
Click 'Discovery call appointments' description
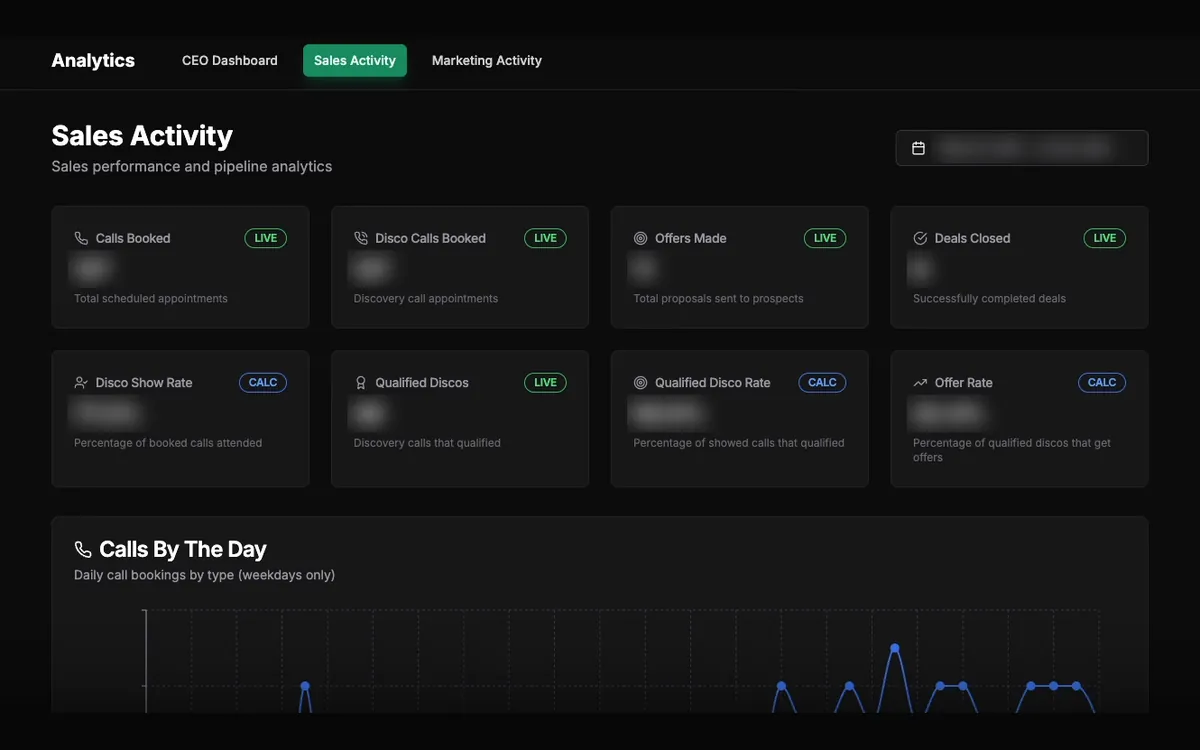pyautogui.click(x=426, y=298)
